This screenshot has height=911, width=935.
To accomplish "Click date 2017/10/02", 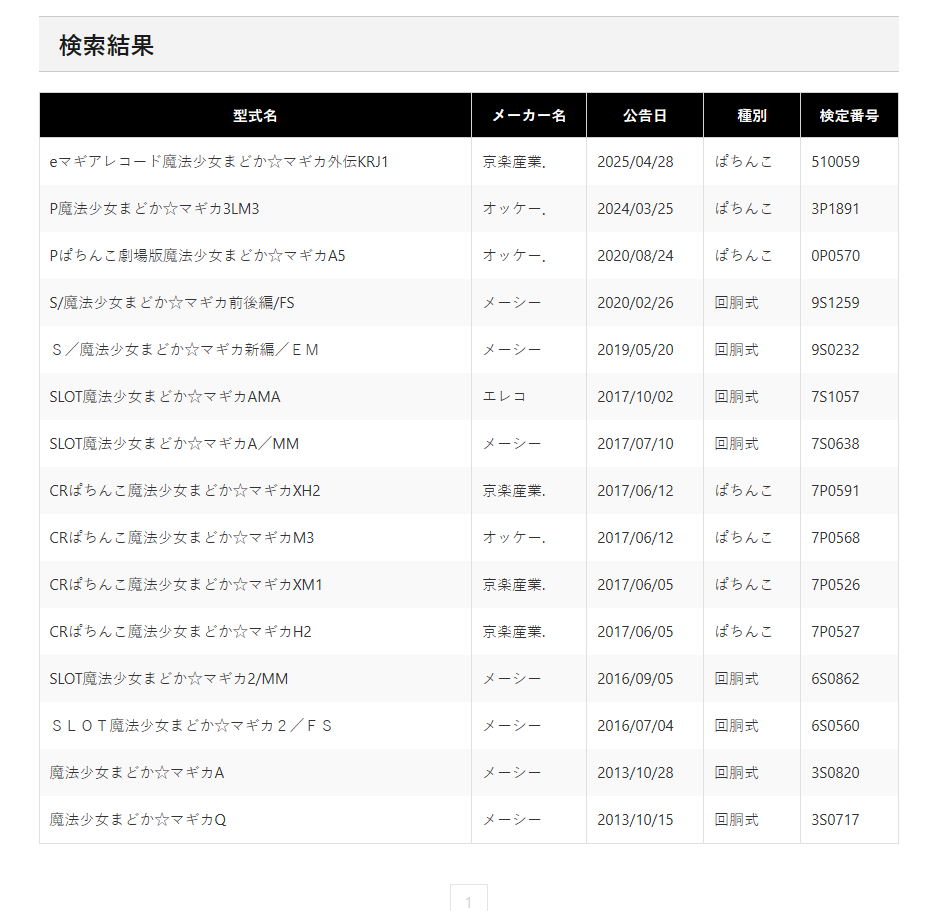I will point(636,397).
